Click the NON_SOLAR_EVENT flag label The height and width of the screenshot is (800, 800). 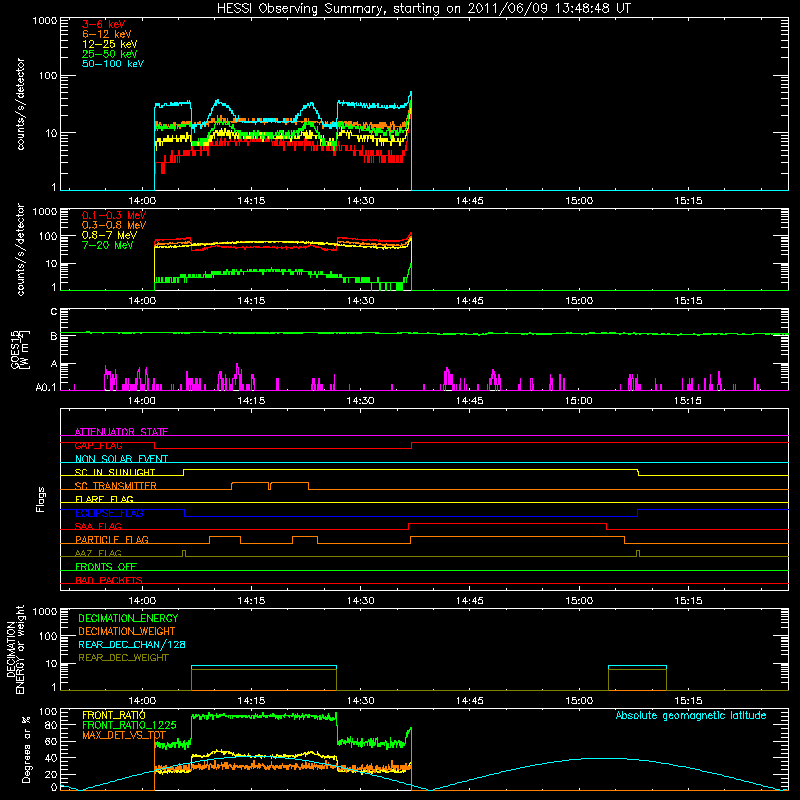121,459
